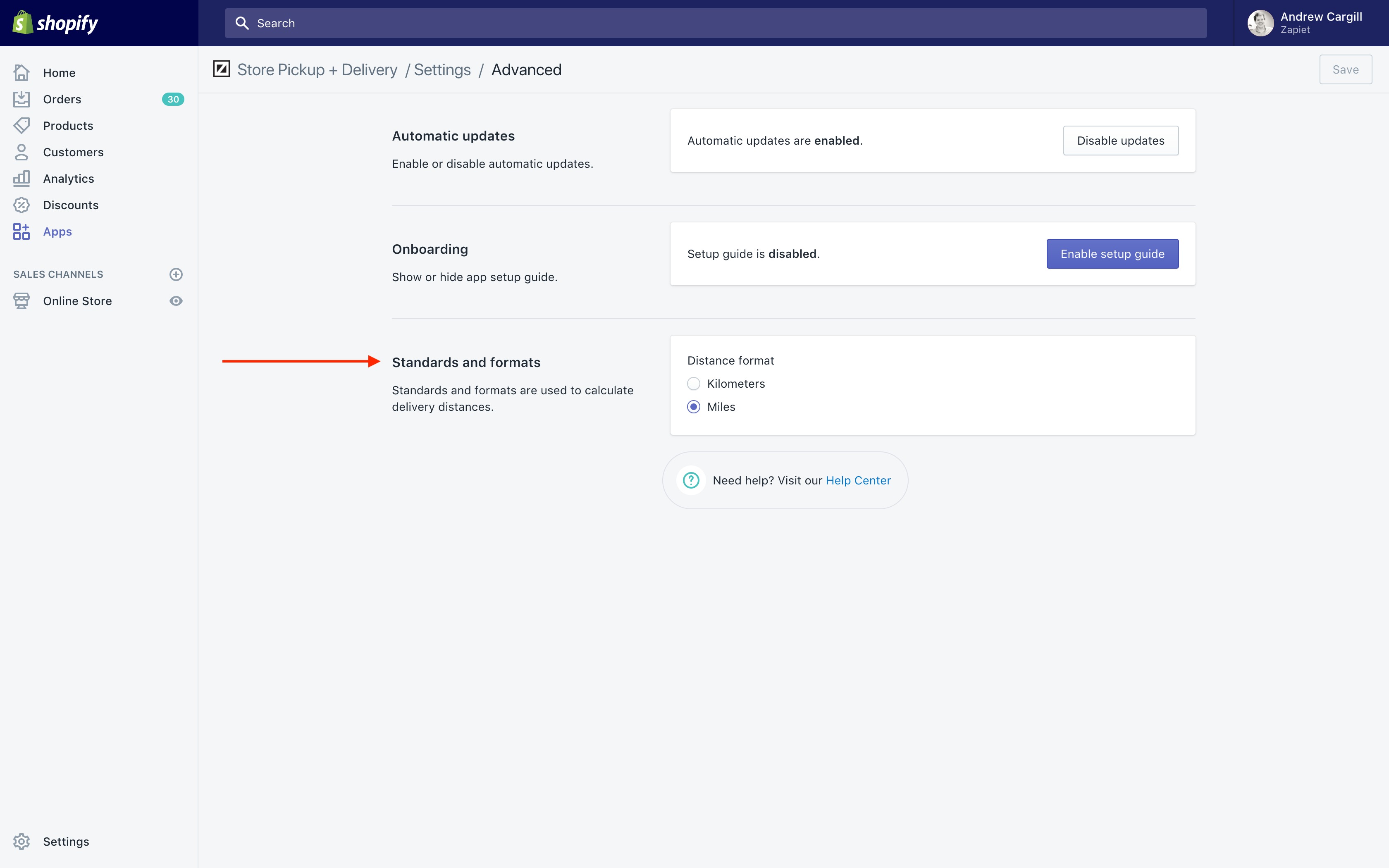Select the Kilometers distance format

(693, 384)
